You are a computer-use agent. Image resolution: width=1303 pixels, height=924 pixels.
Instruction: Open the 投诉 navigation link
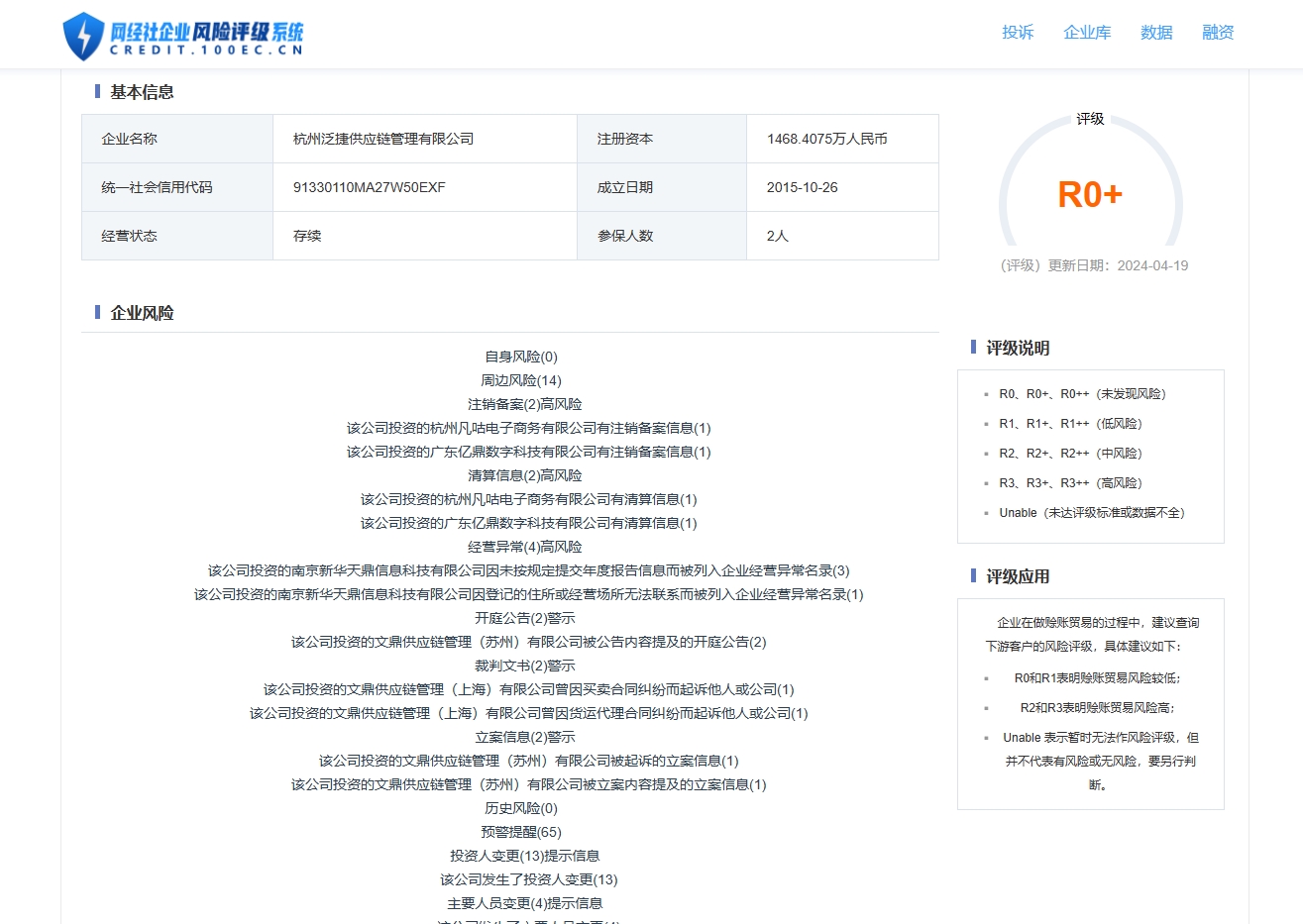[x=1018, y=33]
